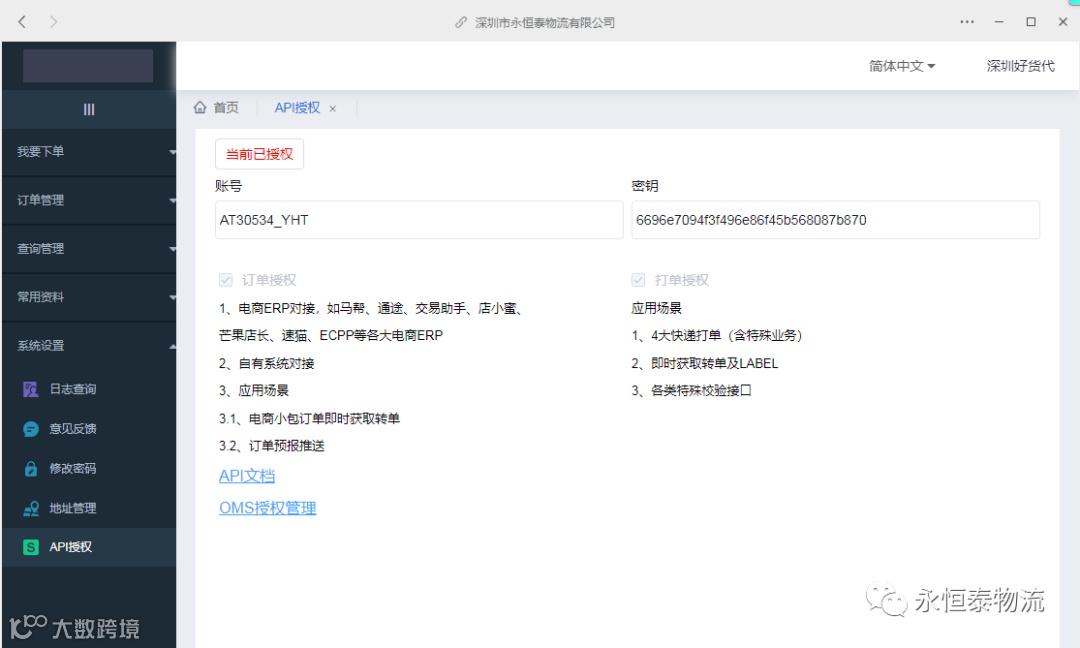This screenshot has width=1080, height=648.
Task: Click the text 2、自有系统对接
Action: 267,364
